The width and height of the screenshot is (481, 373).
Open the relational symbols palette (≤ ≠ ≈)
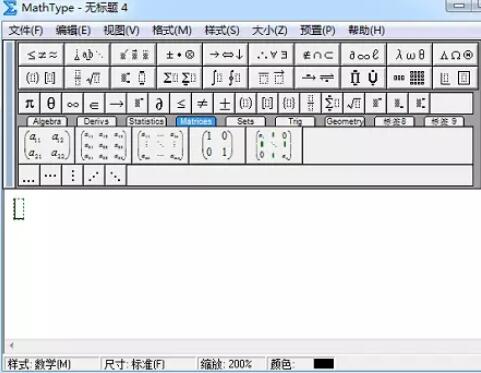(41, 55)
